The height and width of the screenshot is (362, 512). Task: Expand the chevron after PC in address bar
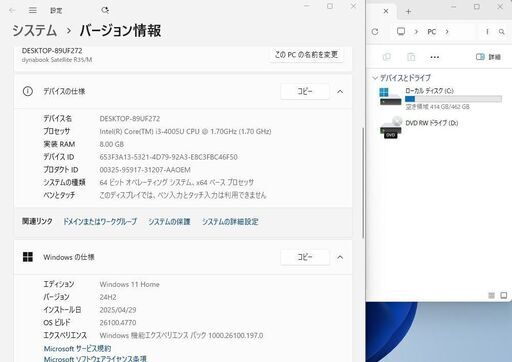pyautogui.click(x=447, y=32)
